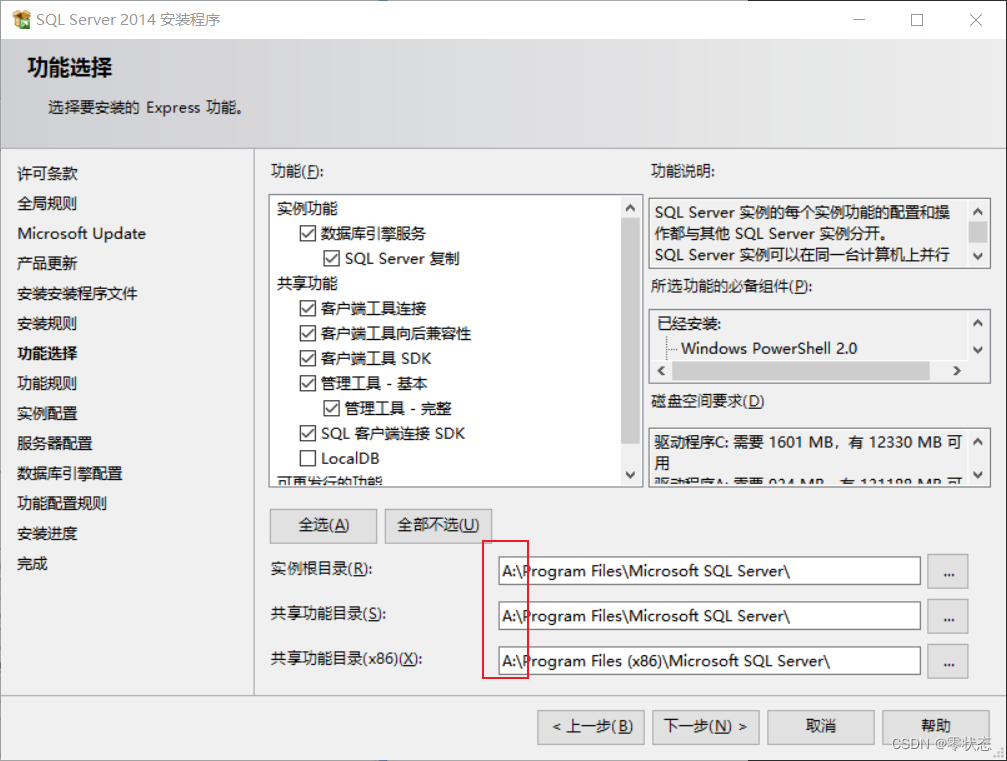The height and width of the screenshot is (761, 1007).
Task: Toggle 数据库引擎服务 checkbox
Action: [x=308, y=233]
